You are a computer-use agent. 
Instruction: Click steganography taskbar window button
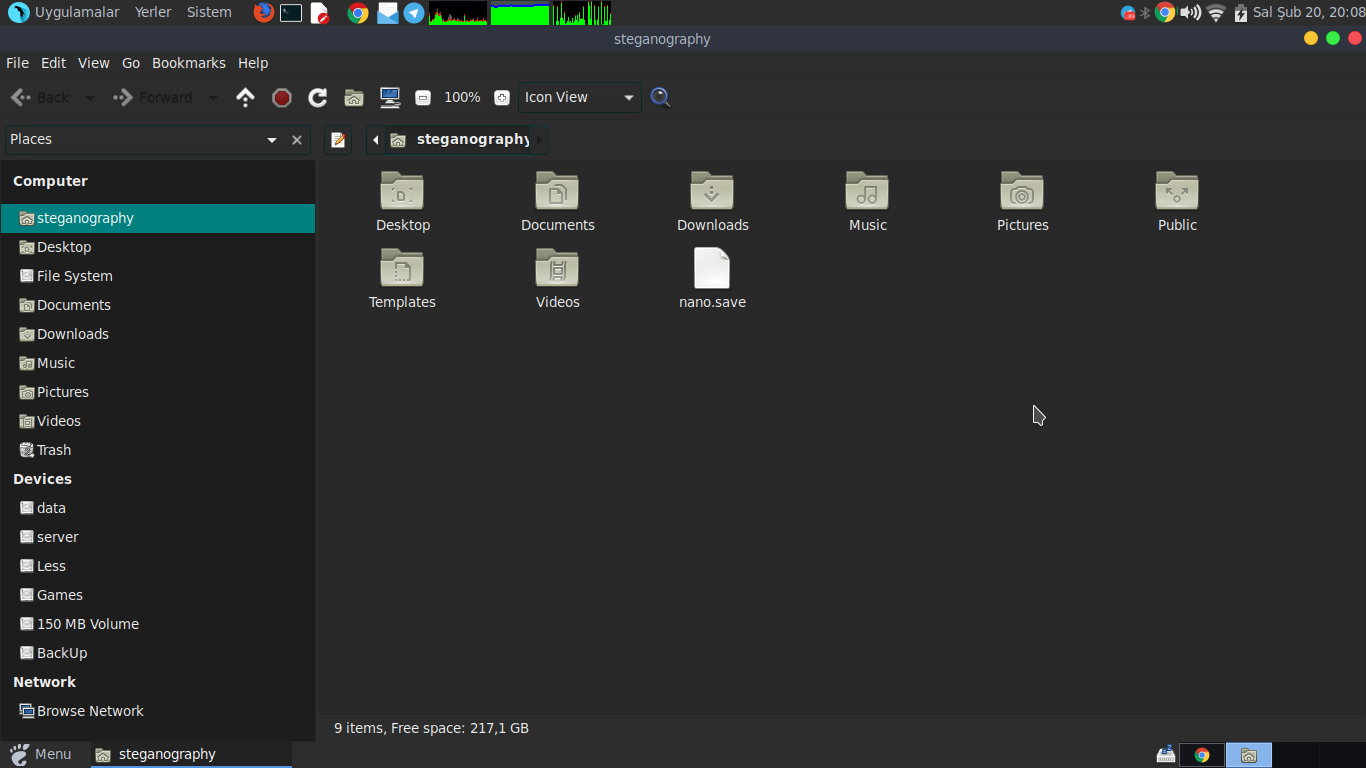point(191,754)
